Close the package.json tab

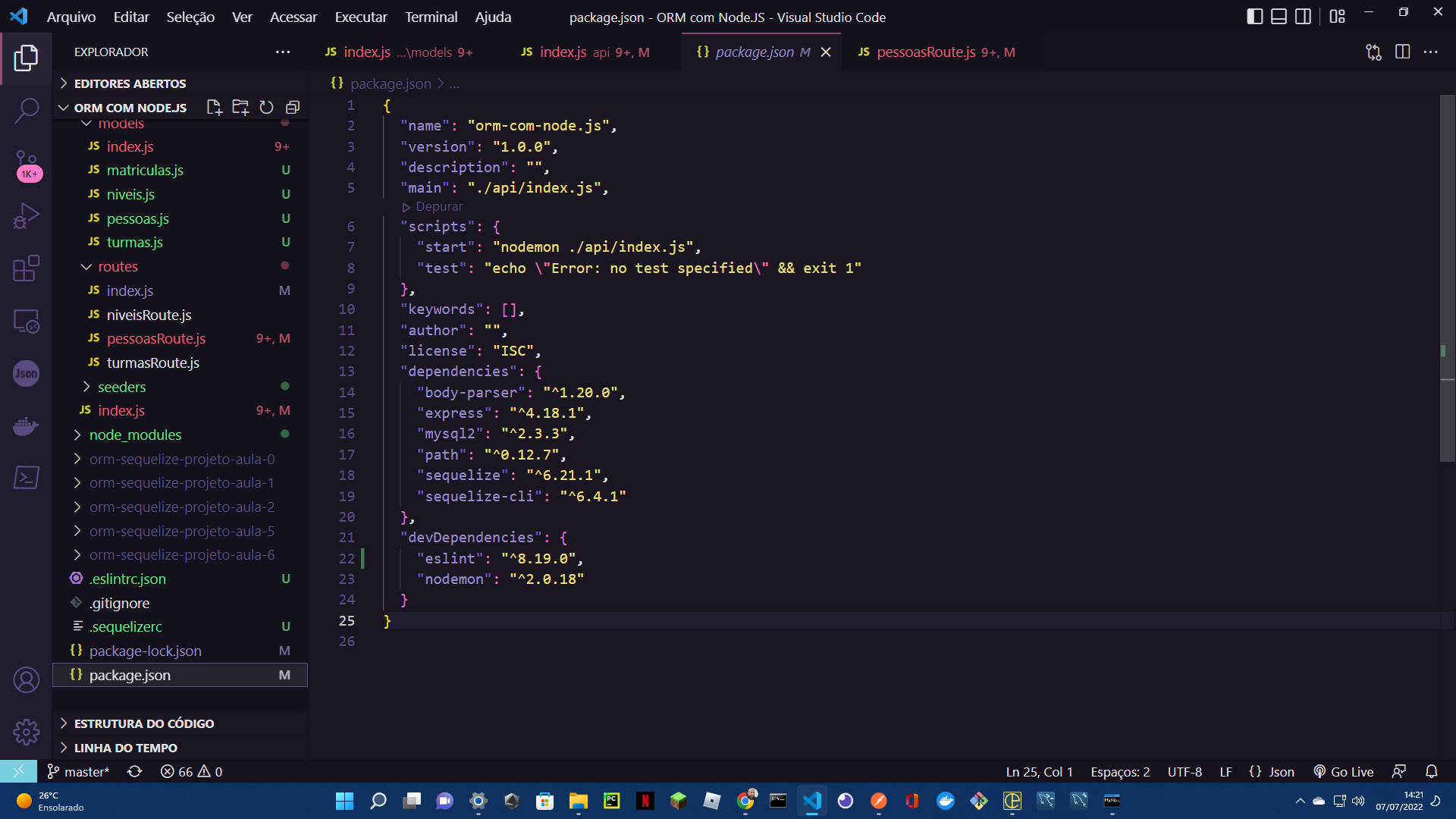coord(826,52)
